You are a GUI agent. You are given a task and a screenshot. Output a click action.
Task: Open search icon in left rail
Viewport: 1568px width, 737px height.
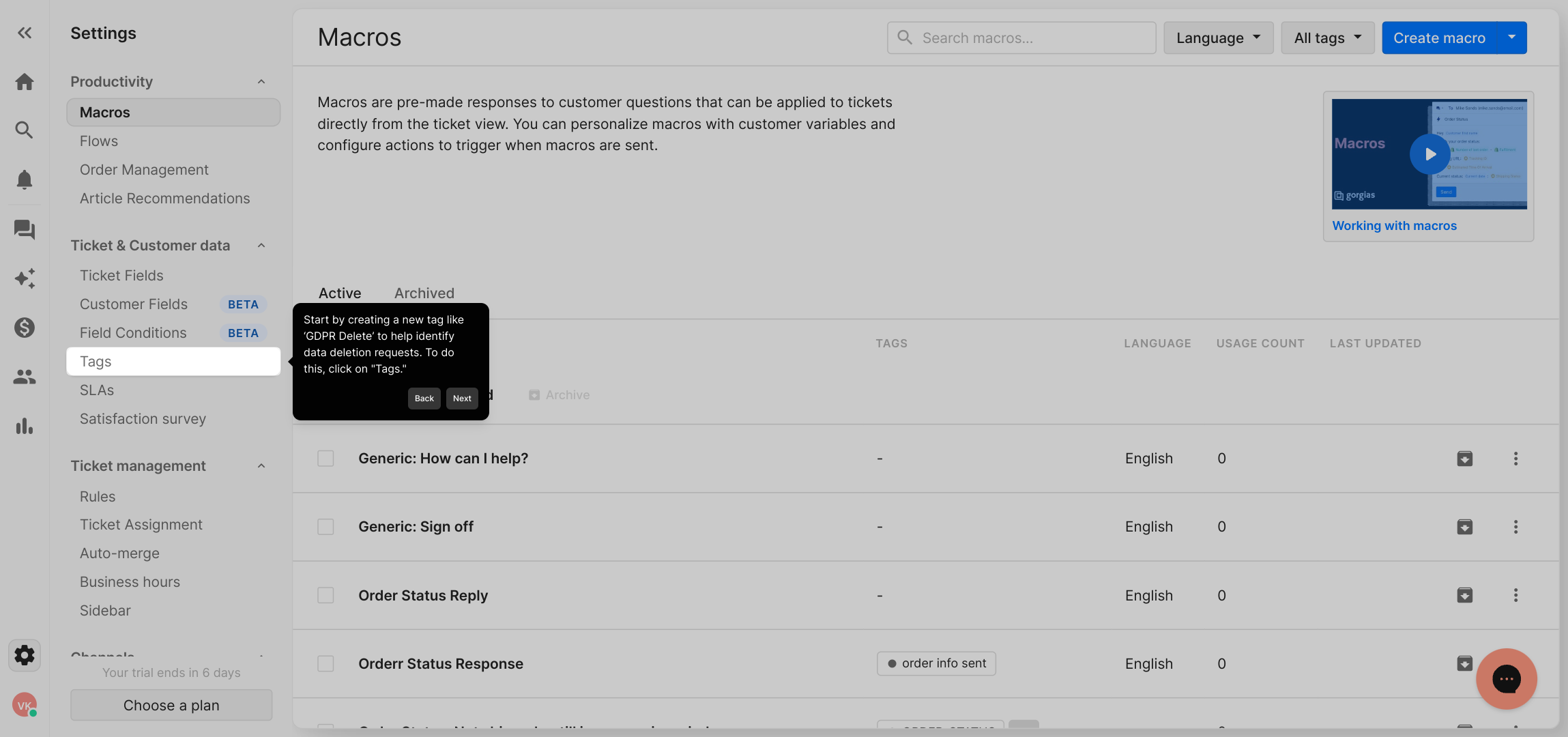tap(25, 130)
